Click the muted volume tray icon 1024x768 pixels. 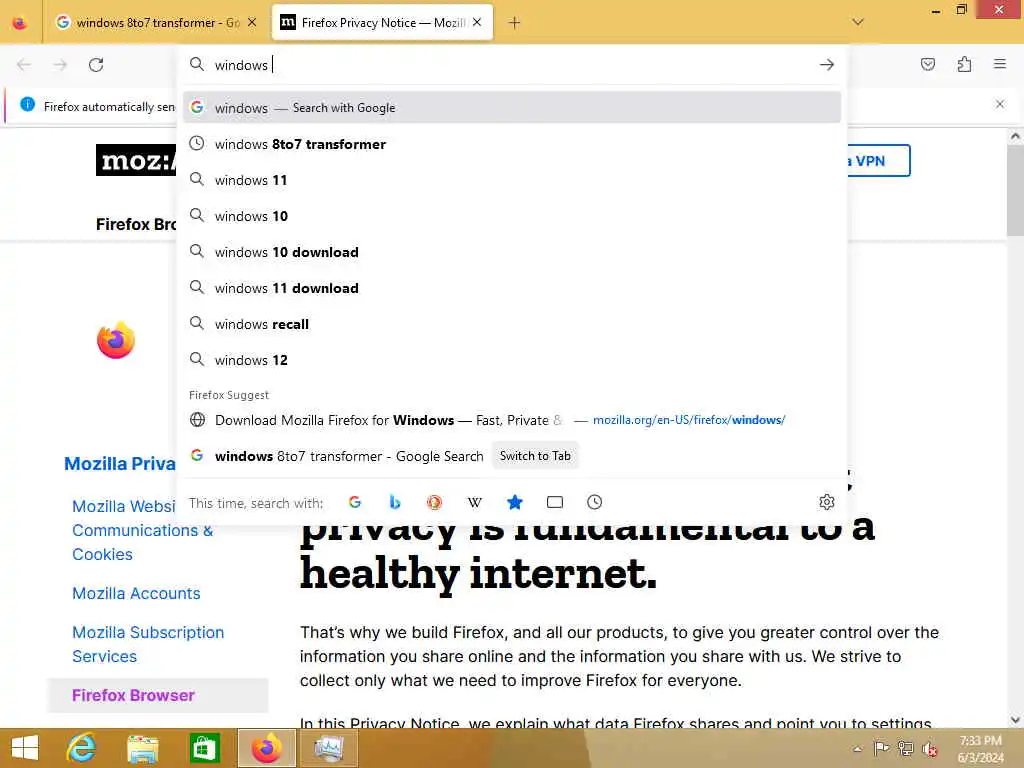pyautogui.click(x=929, y=749)
